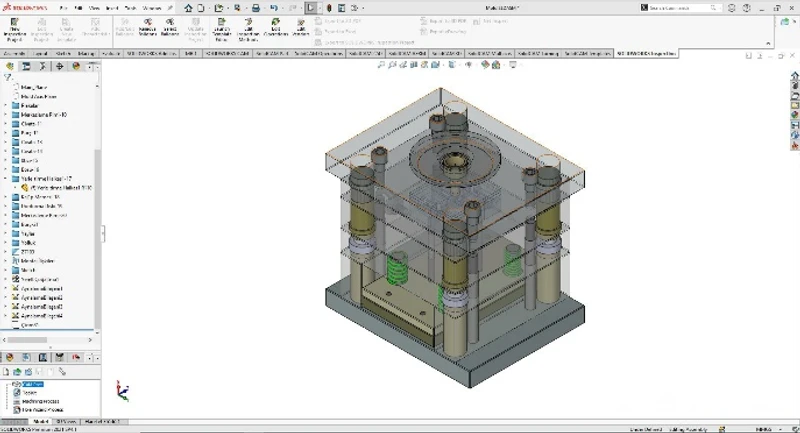
Task: Toggle the view settings monitor icon
Action: 513,65
